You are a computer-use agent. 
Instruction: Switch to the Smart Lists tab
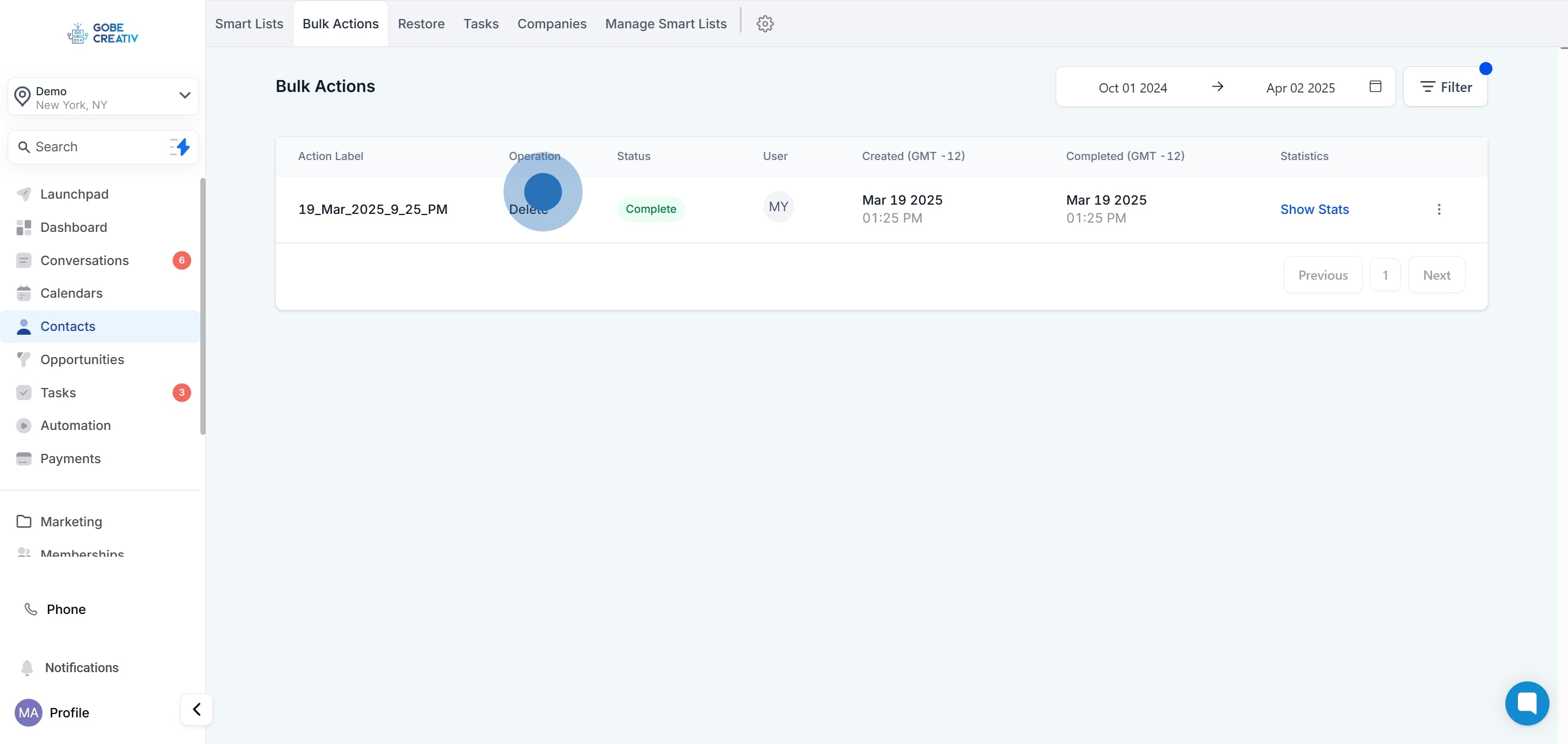249,24
